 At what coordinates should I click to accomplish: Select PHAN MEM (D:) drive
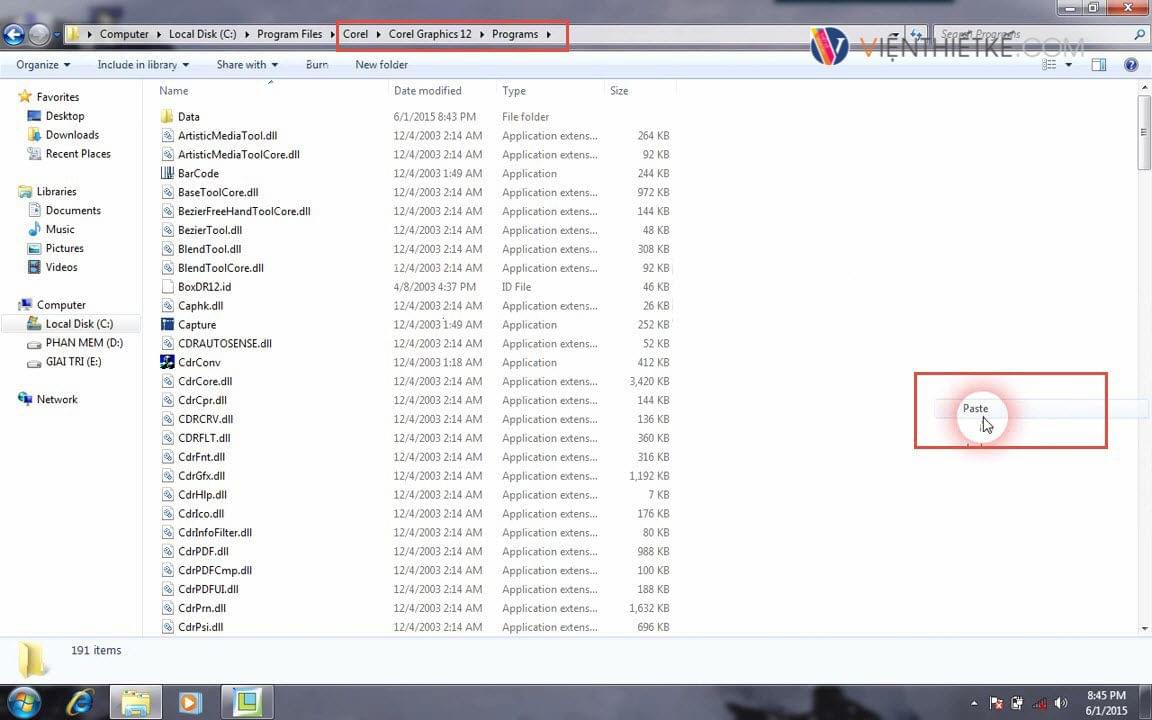pos(84,342)
